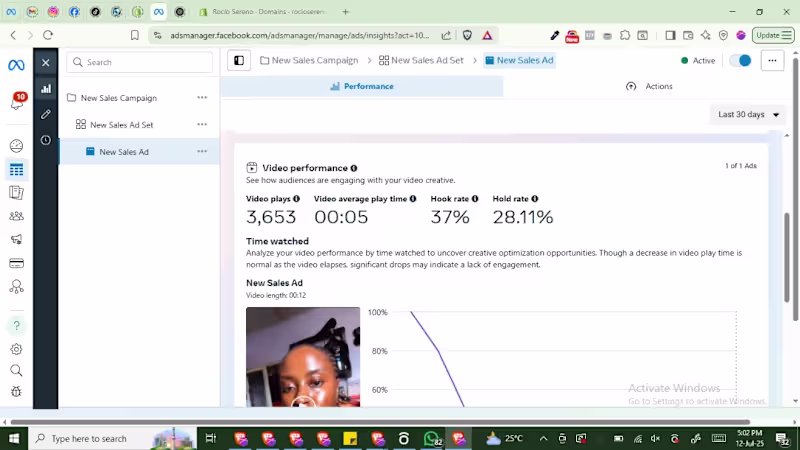Open Ads reporting pages icon
Screen dimensions: 800x450
click(x=16, y=192)
